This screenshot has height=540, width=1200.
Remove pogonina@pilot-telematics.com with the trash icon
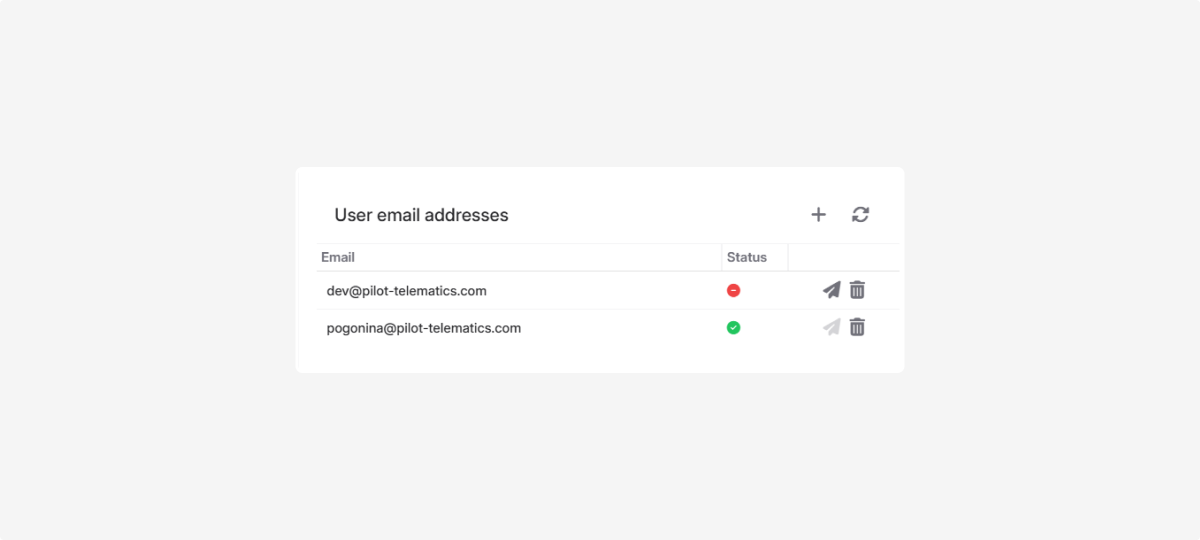pyautogui.click(x=857, y=327)
